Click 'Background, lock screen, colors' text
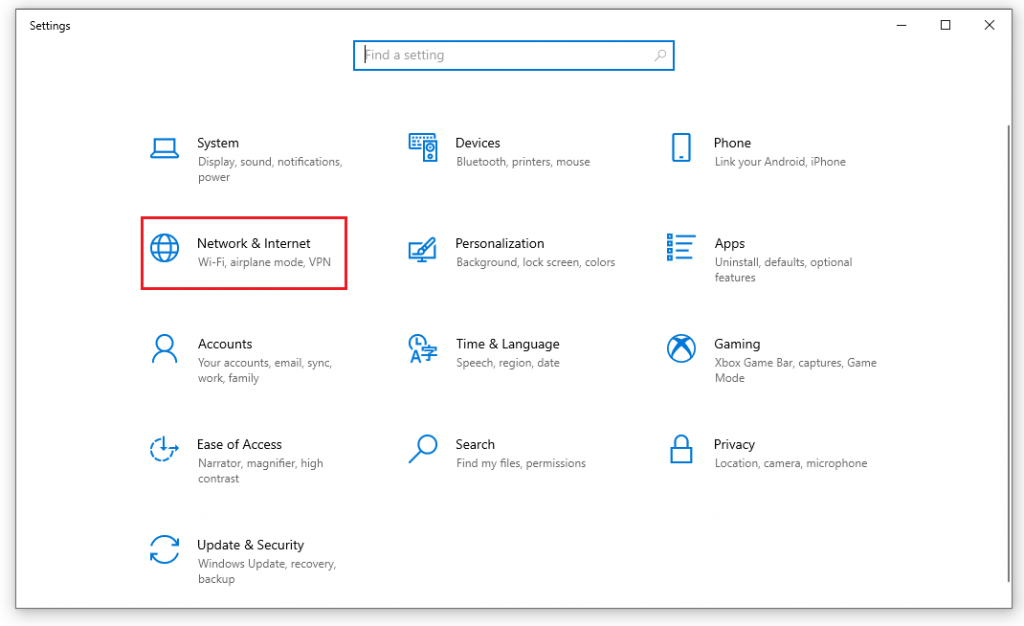Screen dimensions: 1024x626 pos(536,262)
